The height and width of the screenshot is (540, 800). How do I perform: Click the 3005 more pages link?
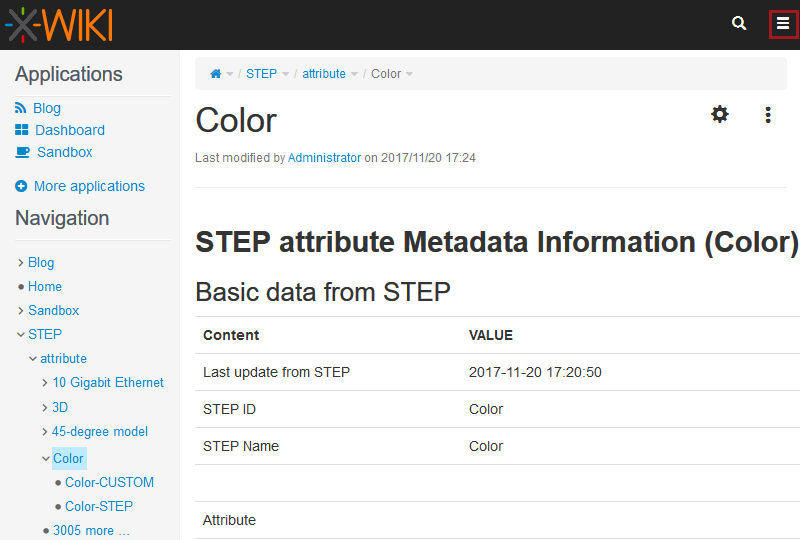click(93, 531)
